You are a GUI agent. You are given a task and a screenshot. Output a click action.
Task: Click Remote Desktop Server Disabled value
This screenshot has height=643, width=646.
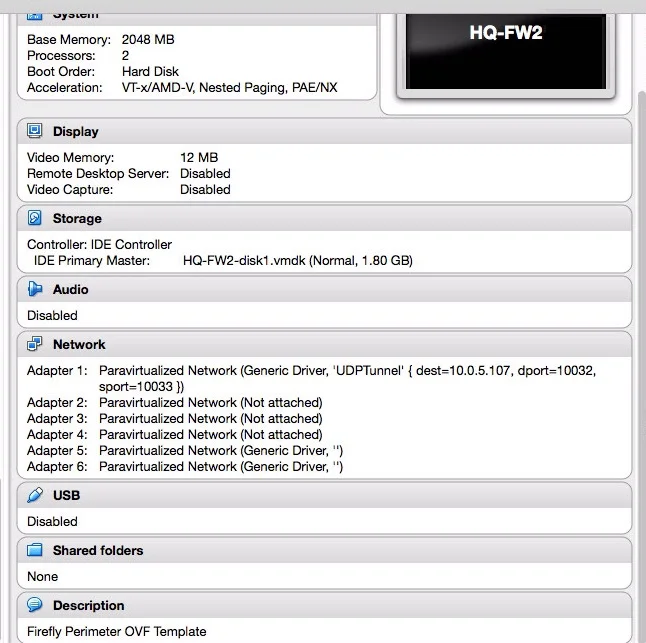(205, 173)
